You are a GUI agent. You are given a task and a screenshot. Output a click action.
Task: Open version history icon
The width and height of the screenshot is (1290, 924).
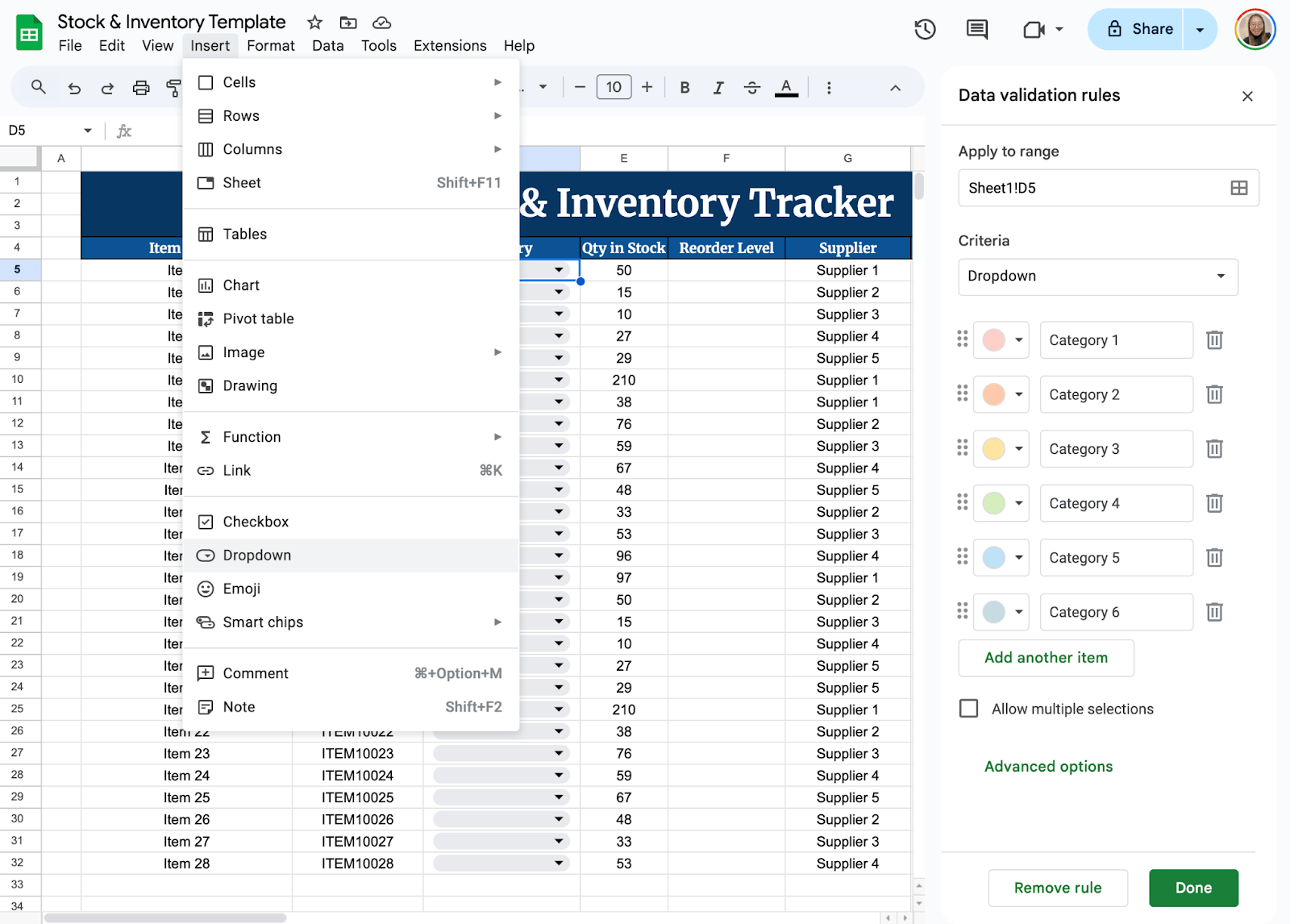point(925,29)
